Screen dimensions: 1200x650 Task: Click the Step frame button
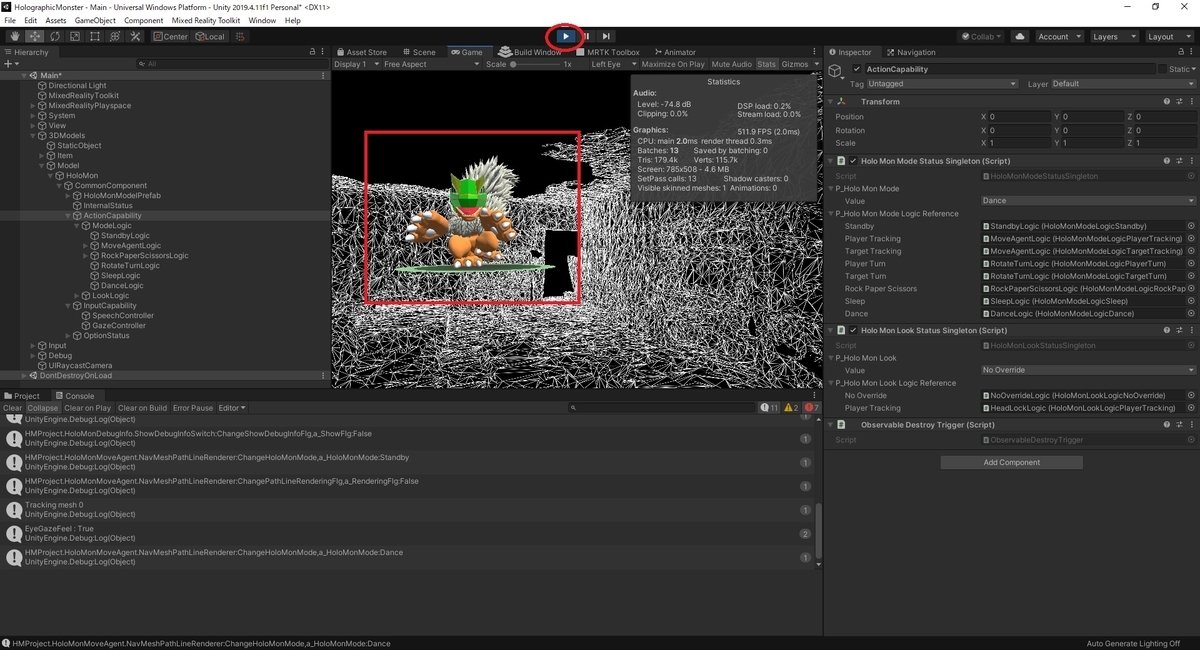coord(606,37)
